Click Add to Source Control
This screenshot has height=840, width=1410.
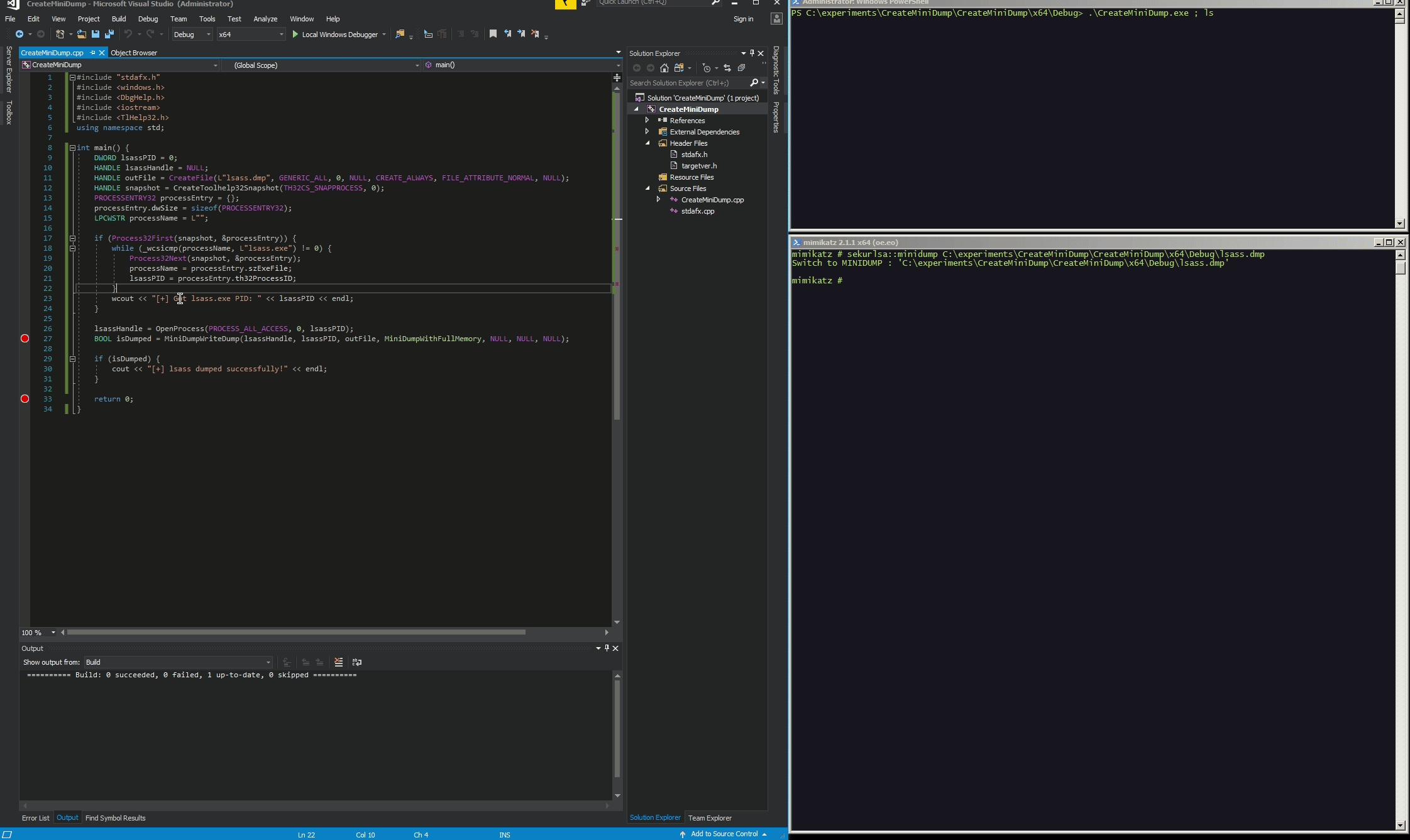coord(724,834)
